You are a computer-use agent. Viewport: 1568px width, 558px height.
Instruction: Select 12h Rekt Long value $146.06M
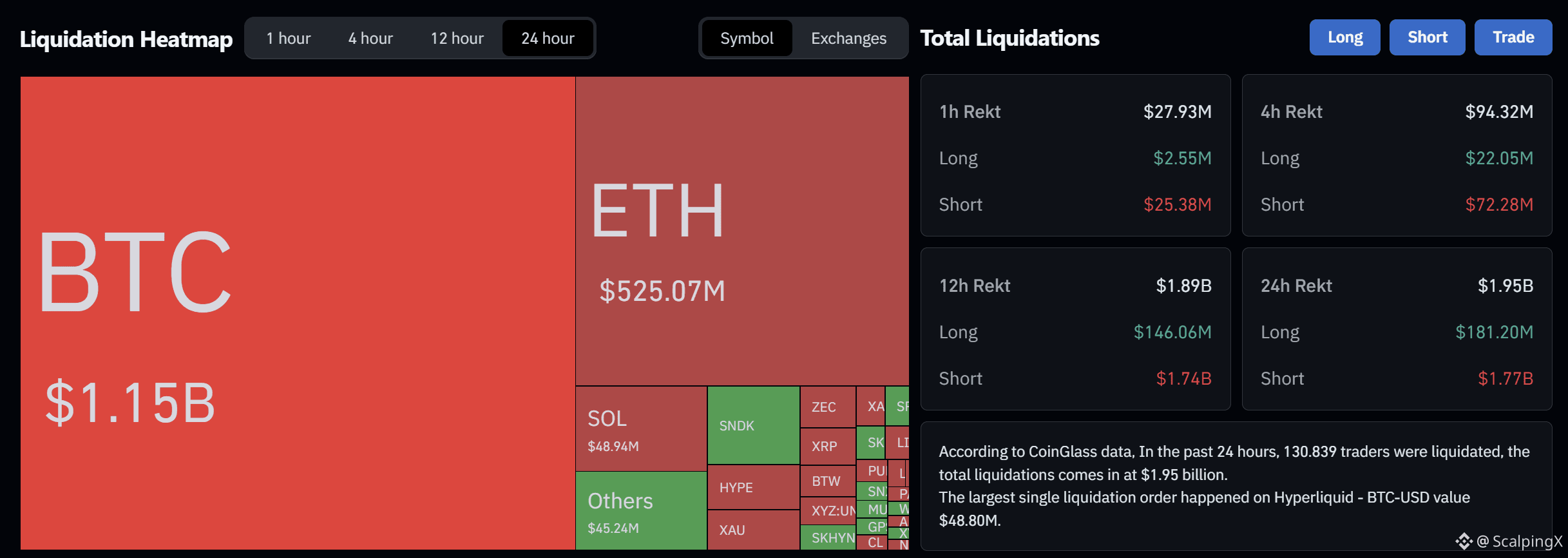pyautogui.click(x=1172, y=332)
